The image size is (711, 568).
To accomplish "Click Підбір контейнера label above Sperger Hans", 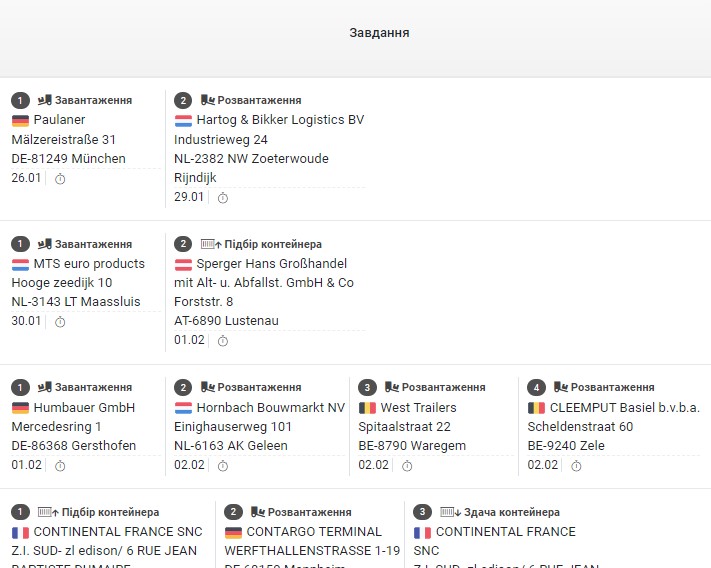I will pos(273,244).
